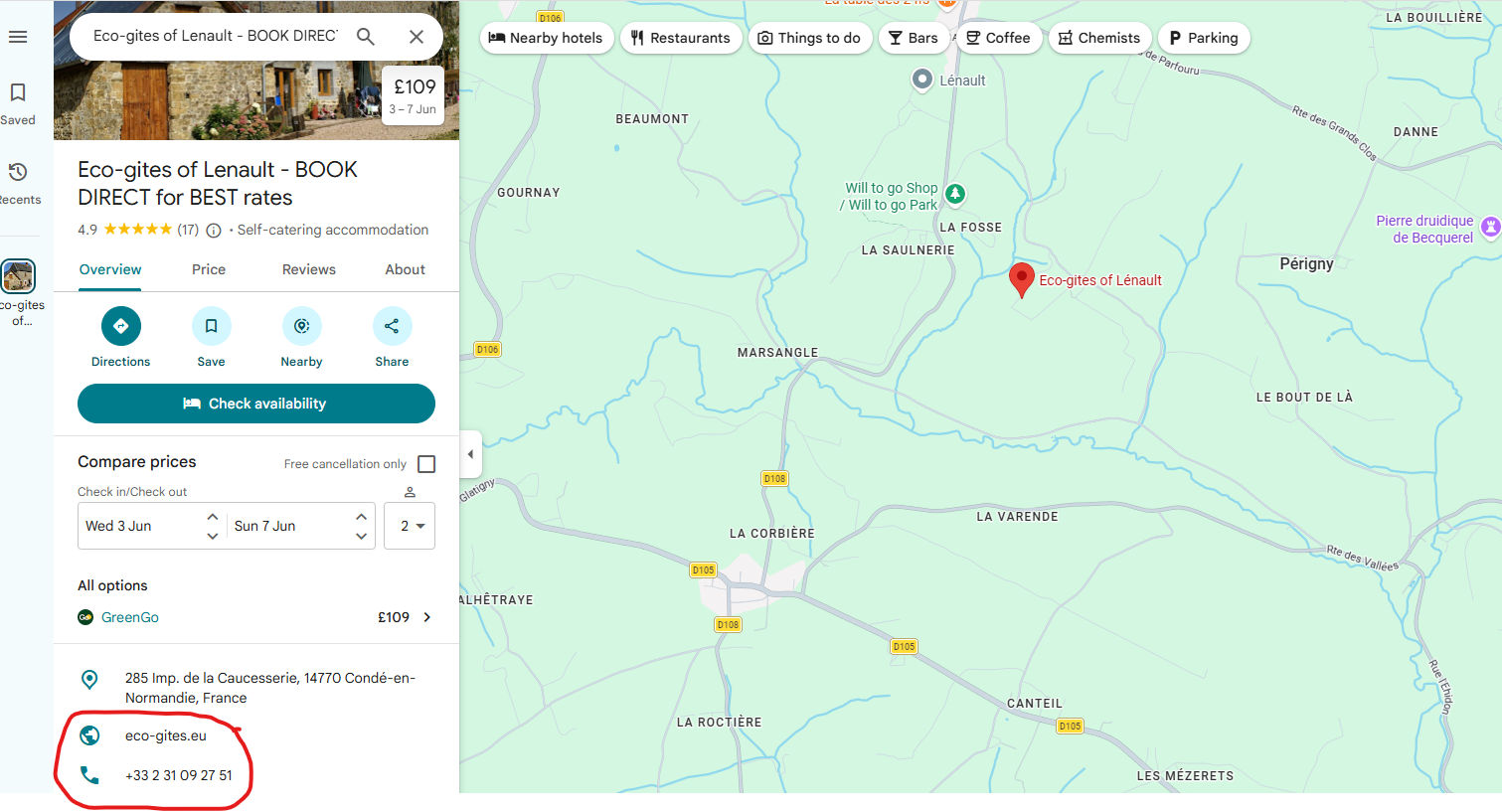Viewport: 1502px width, 812px height.
Task: Filter map by Restaurants chip
Action: point(681,38)
